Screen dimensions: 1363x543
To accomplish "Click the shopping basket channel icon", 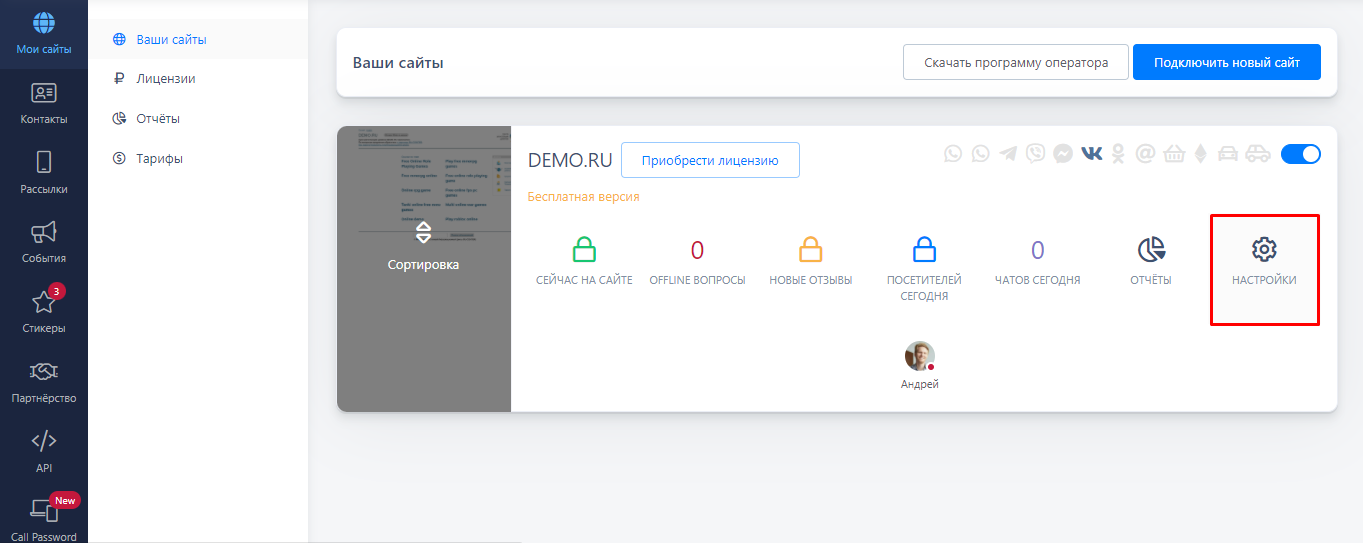I will tap(1173, 153).
